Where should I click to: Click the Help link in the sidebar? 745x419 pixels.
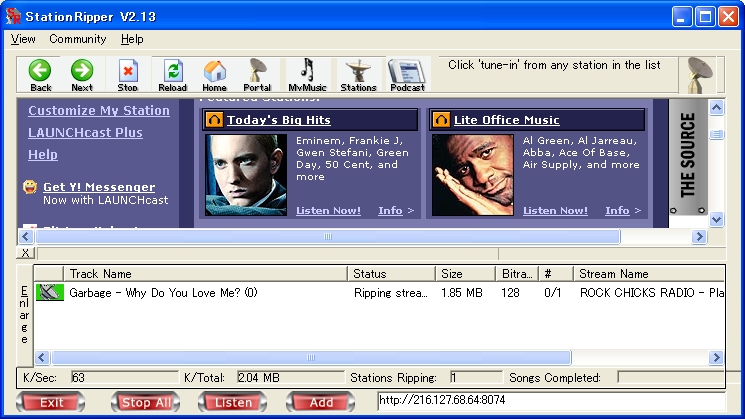(x=43, y=155)
